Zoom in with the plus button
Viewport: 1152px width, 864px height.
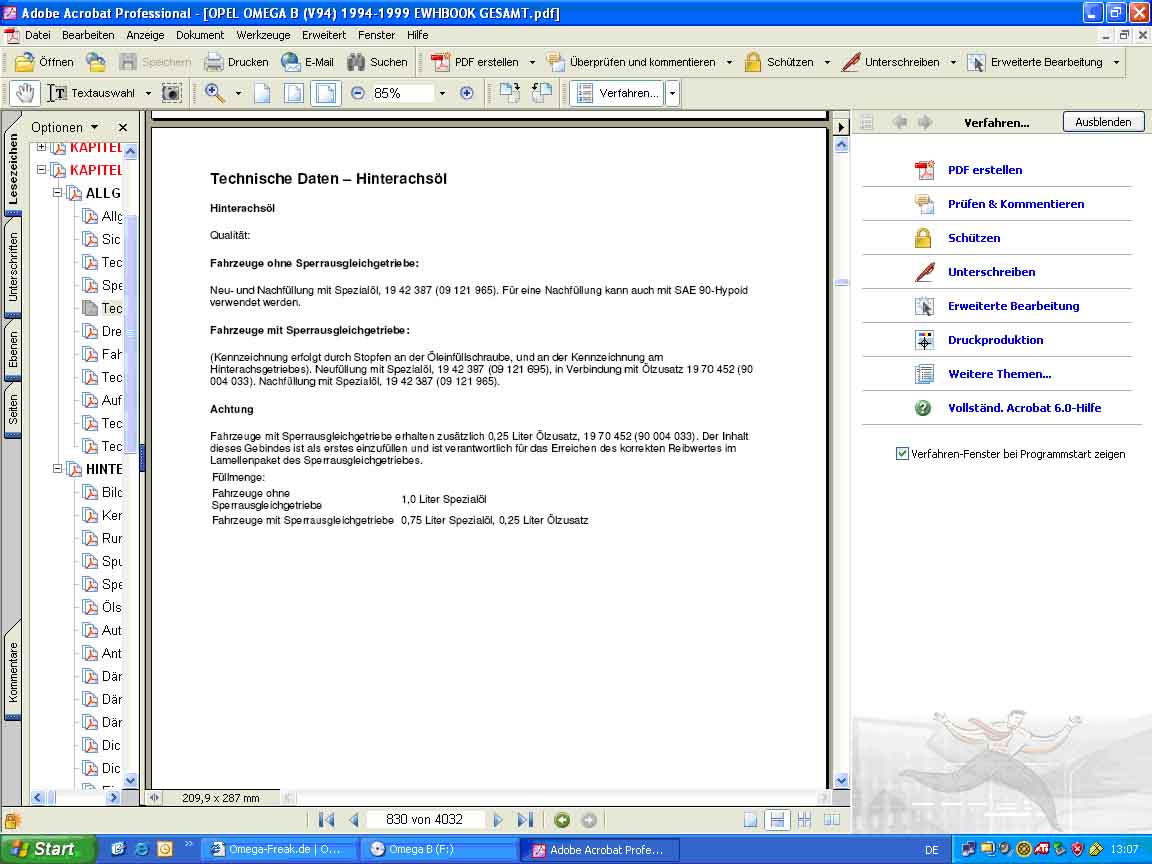click(466, 93)
